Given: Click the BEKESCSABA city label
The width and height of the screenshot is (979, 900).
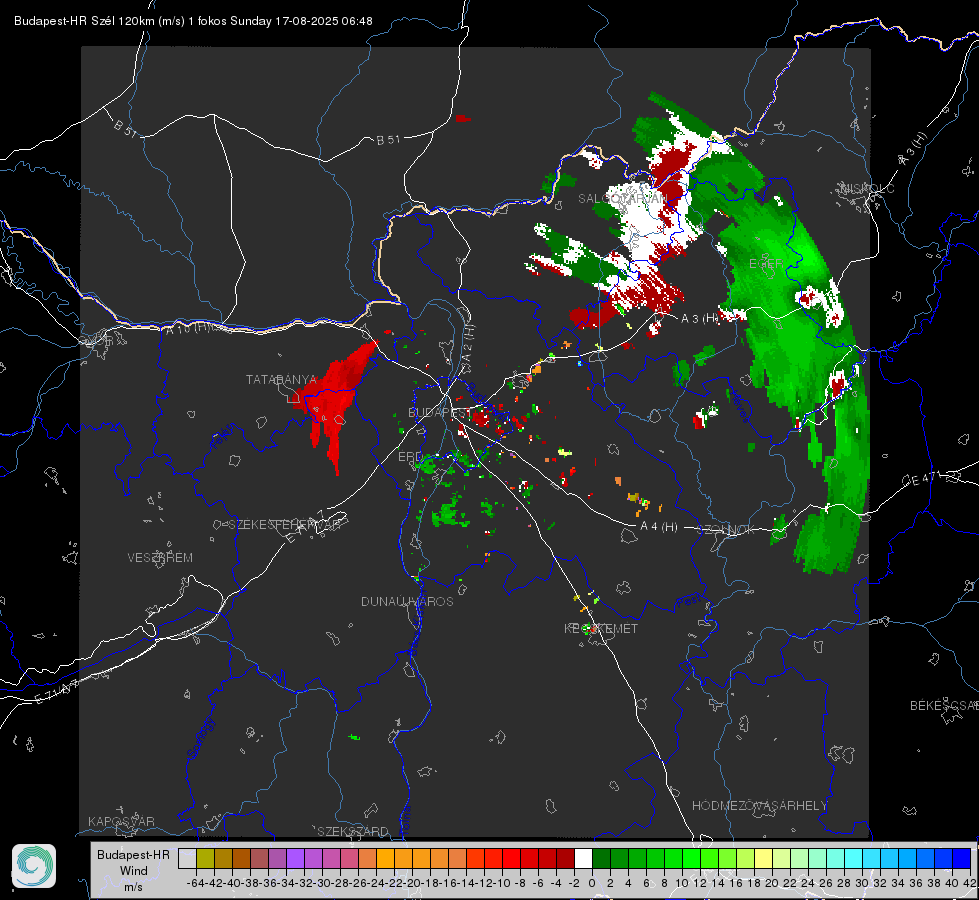Looking at the screenshot, I should pyautogui.click(x=943, y=705).
